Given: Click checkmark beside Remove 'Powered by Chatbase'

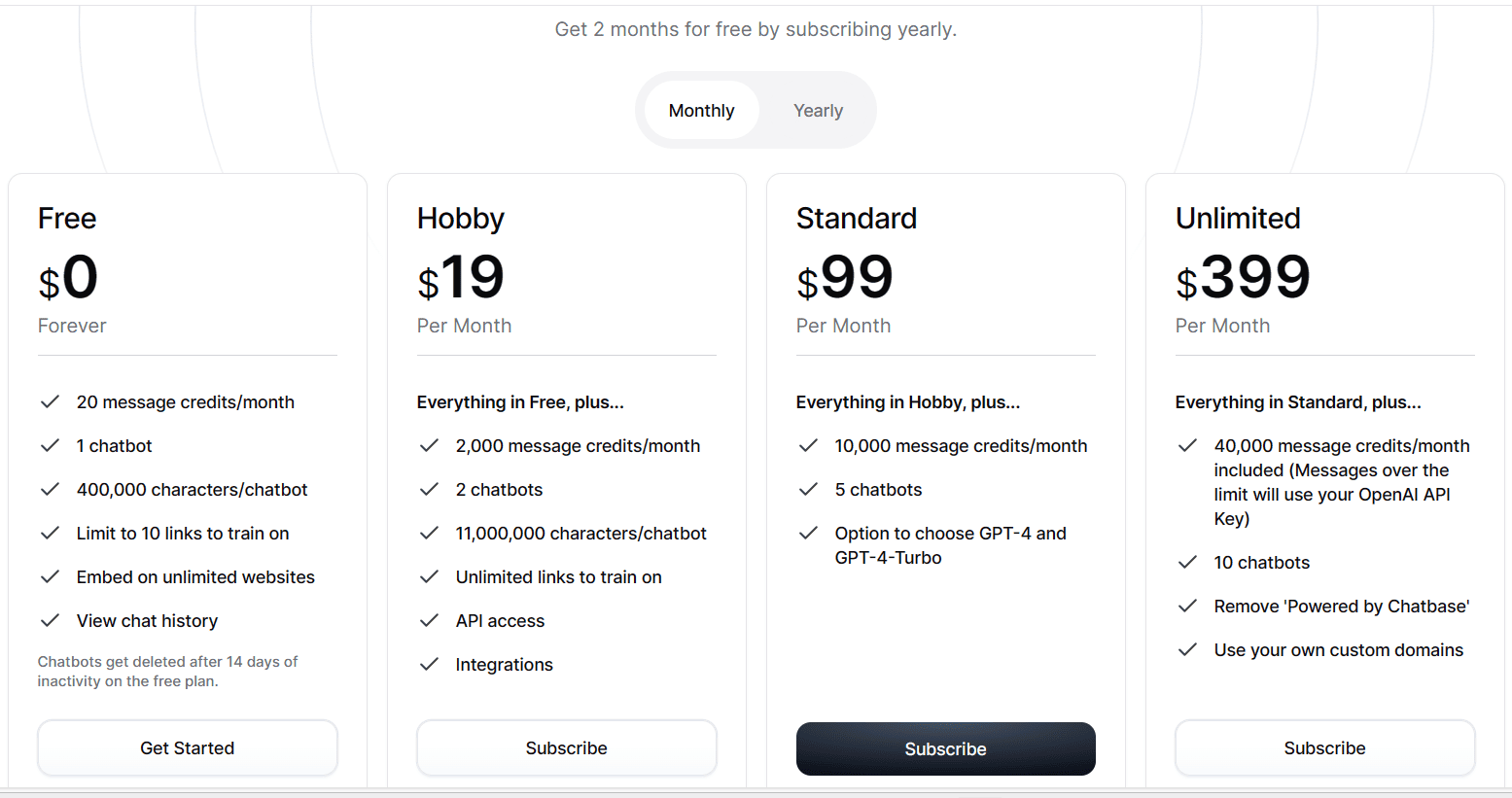Looking at the screenshot, I should (x=1187, y=606).
